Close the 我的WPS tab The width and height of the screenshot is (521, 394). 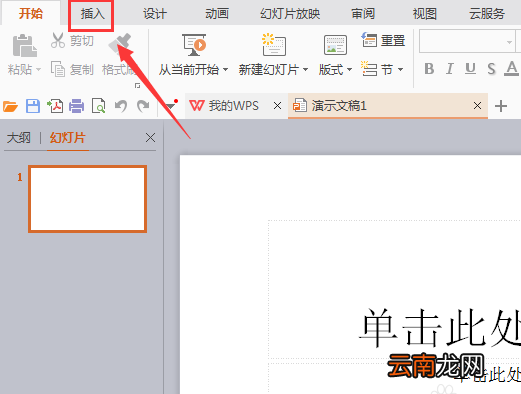[x=277, y=106]
